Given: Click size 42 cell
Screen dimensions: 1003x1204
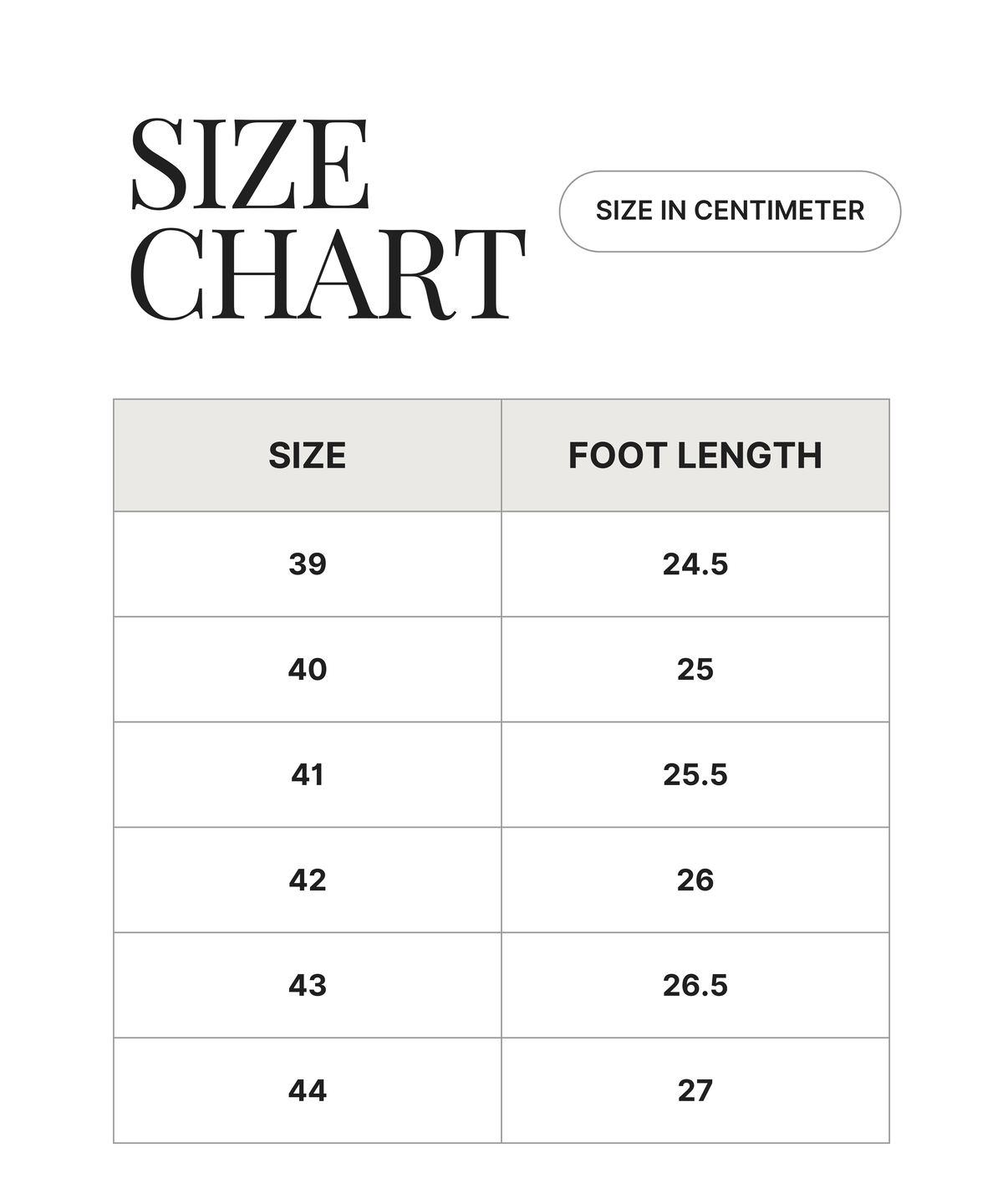Looking at the screenshot, I should [308, 880].
